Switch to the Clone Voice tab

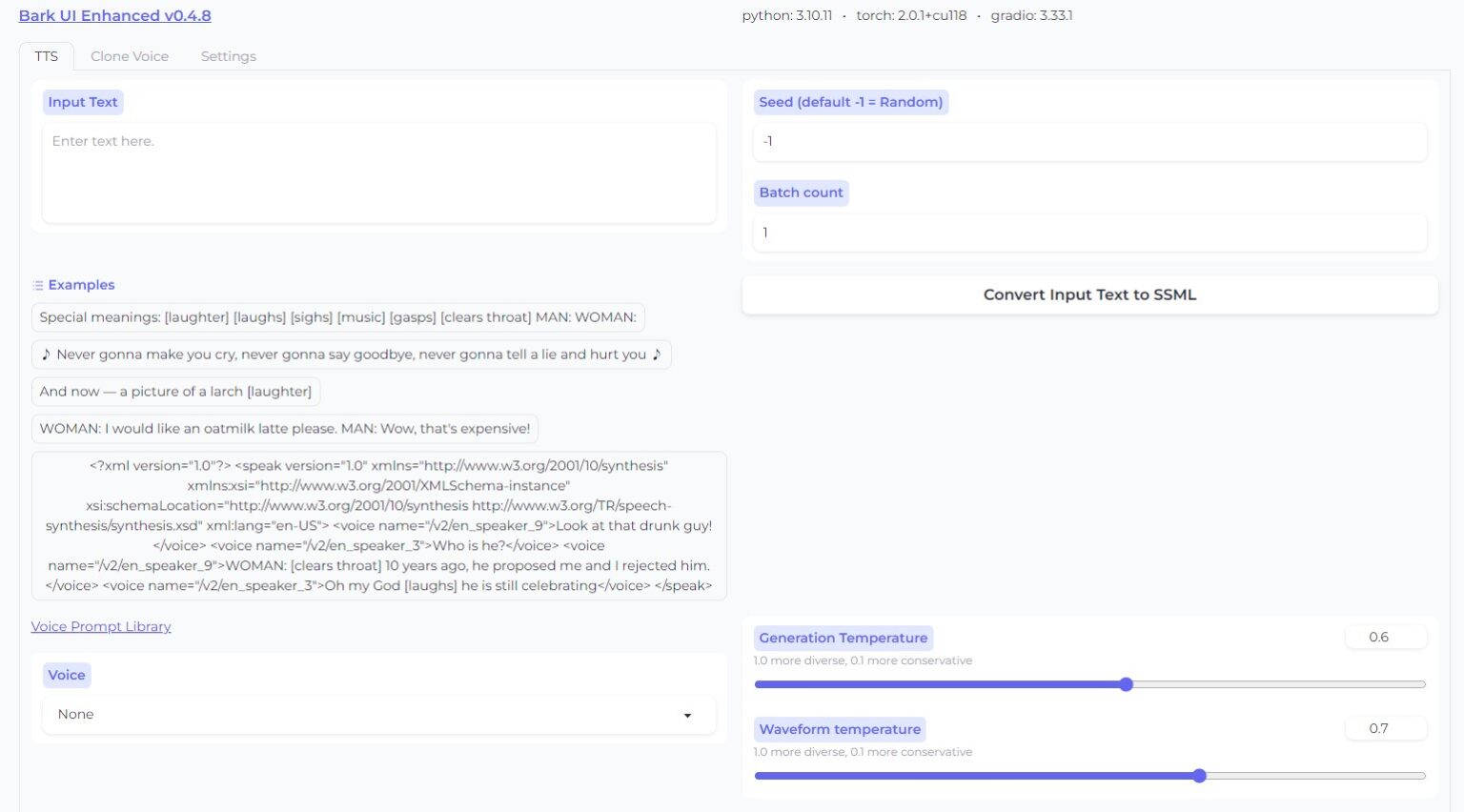click(130, 56)
